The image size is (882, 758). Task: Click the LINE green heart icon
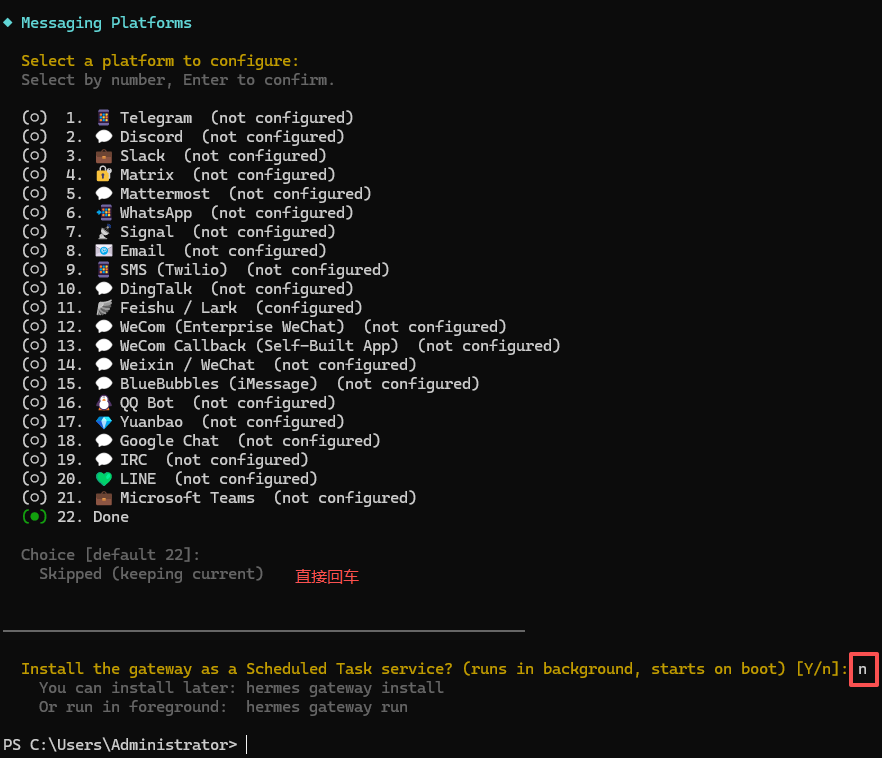(x=104, y=479)
